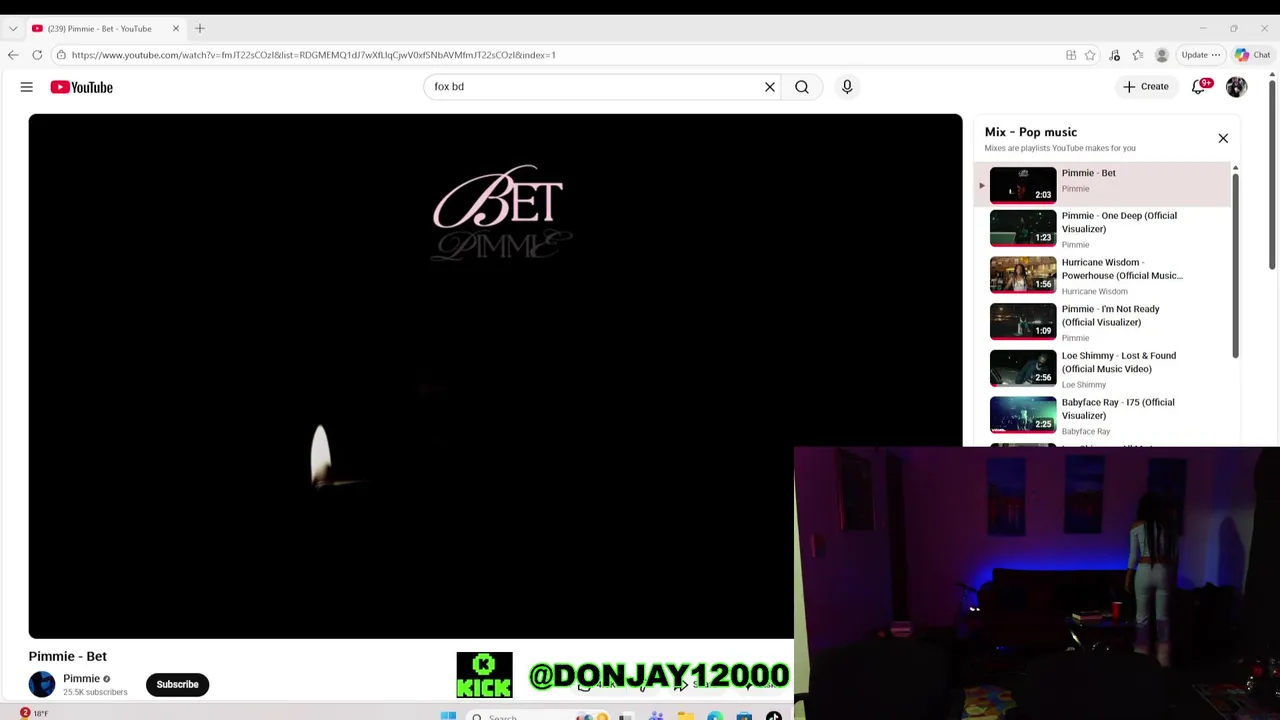
Task: Close the Mix - Pop music panel
Action: pos(1223,138)
